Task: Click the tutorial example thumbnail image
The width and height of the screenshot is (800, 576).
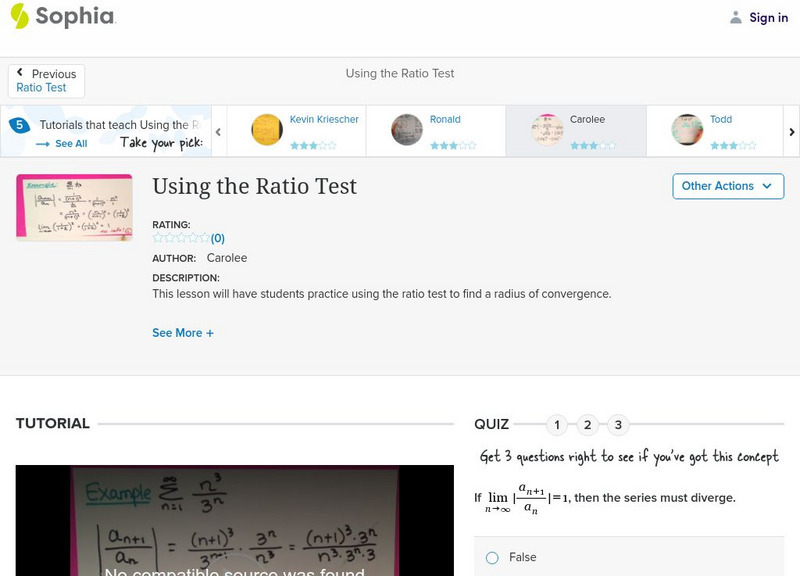Action: point(73,208)
